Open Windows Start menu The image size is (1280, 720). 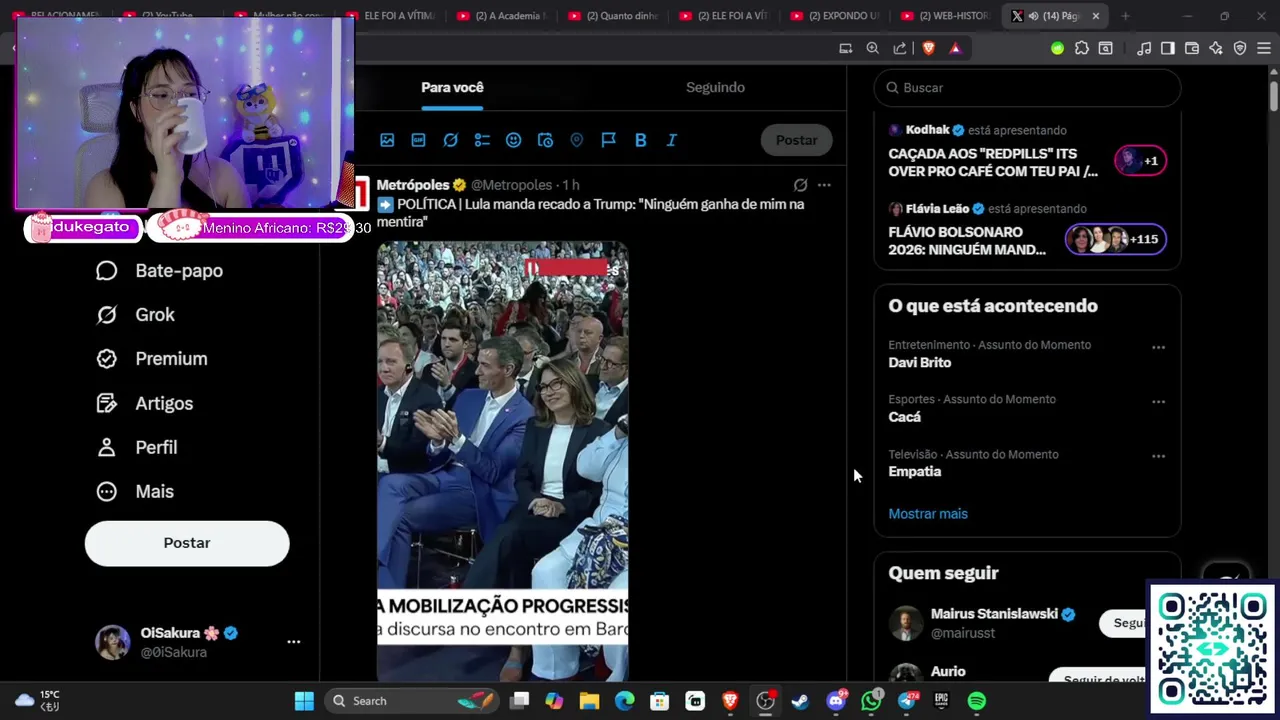point(305,701)
